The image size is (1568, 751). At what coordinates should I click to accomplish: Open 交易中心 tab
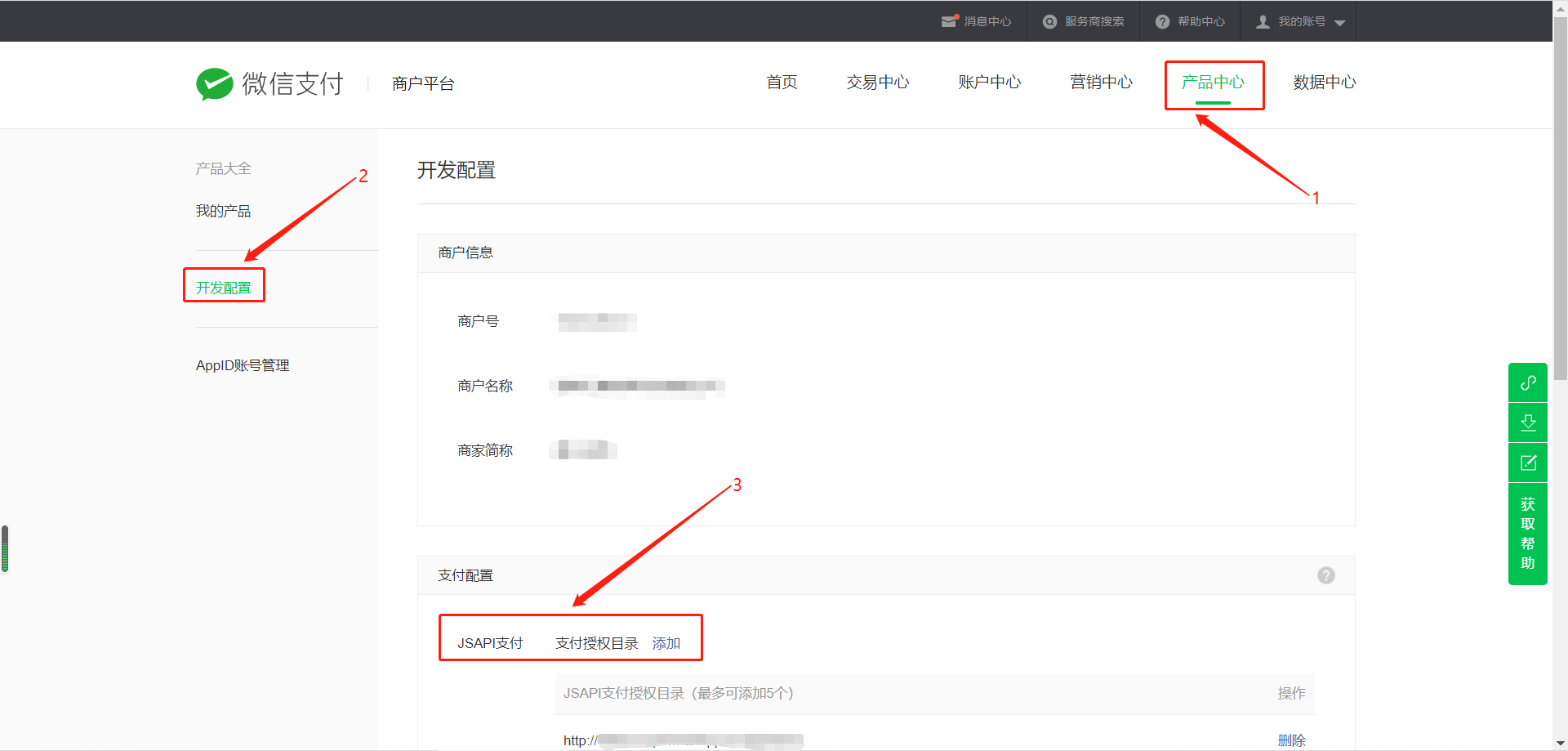[x=878, y=82]
